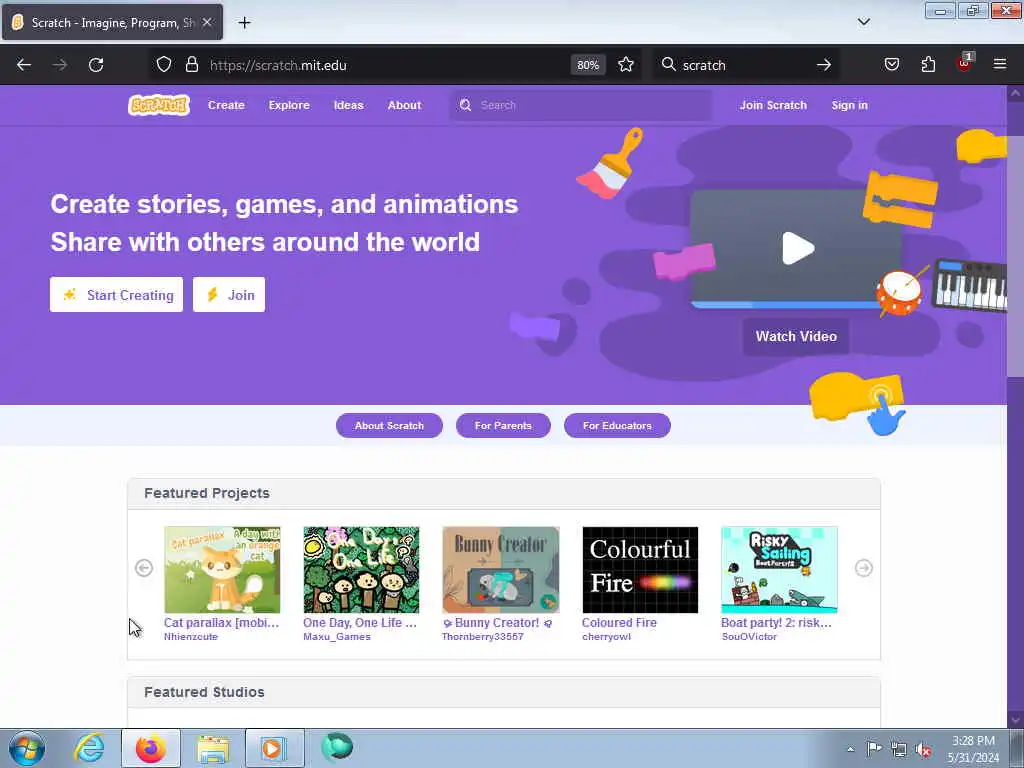Click the page vertical scrollbar thumb
1024x768 pixels.
[1015, 256]
